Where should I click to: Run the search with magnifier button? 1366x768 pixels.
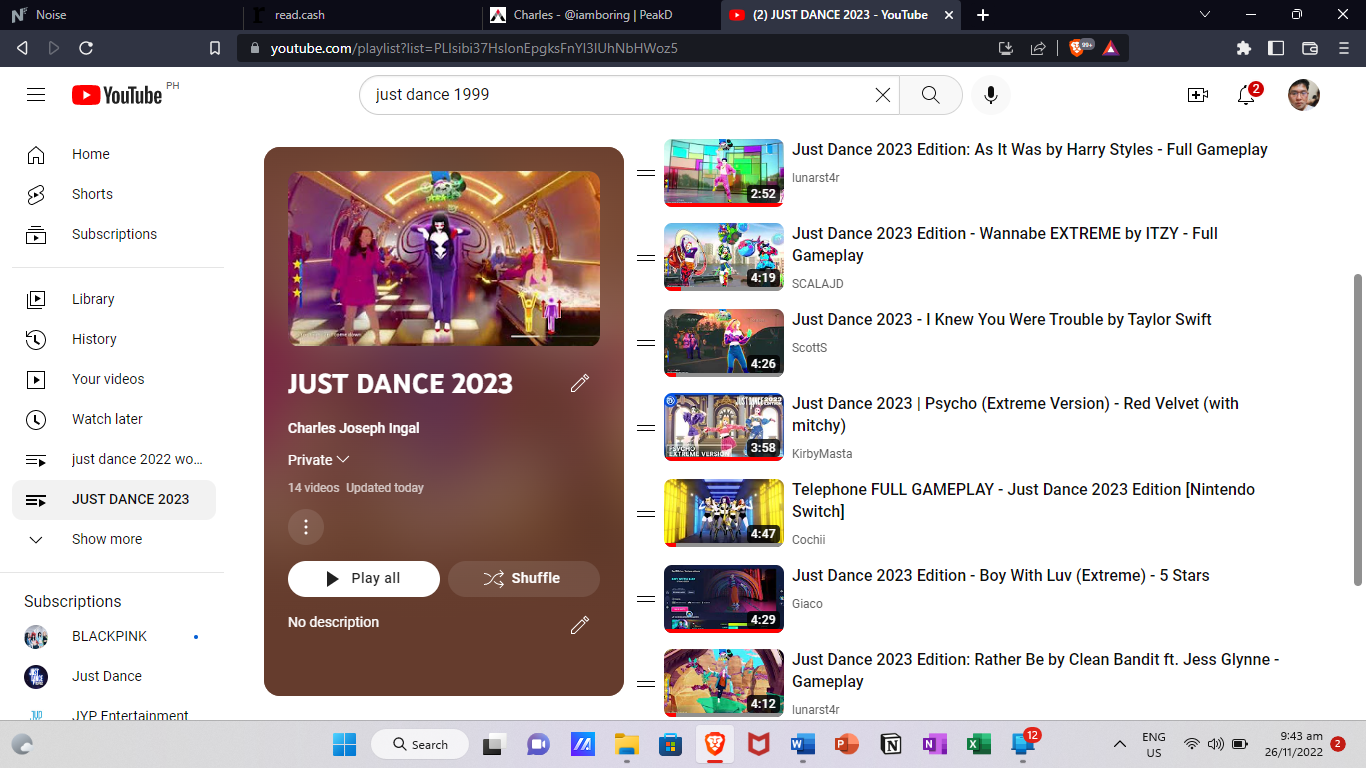(x=930, y=95)
